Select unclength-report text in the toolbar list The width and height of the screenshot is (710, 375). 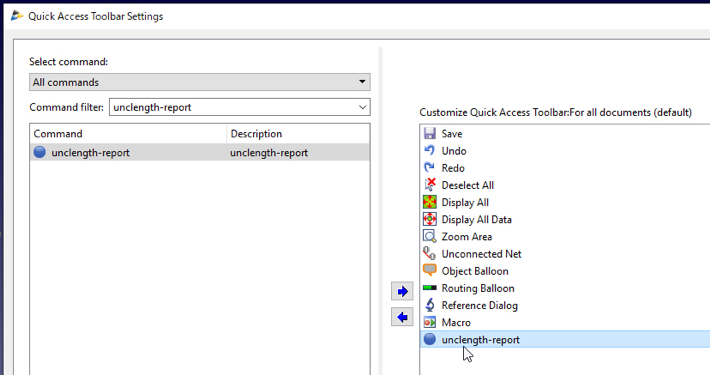point(480,340)
